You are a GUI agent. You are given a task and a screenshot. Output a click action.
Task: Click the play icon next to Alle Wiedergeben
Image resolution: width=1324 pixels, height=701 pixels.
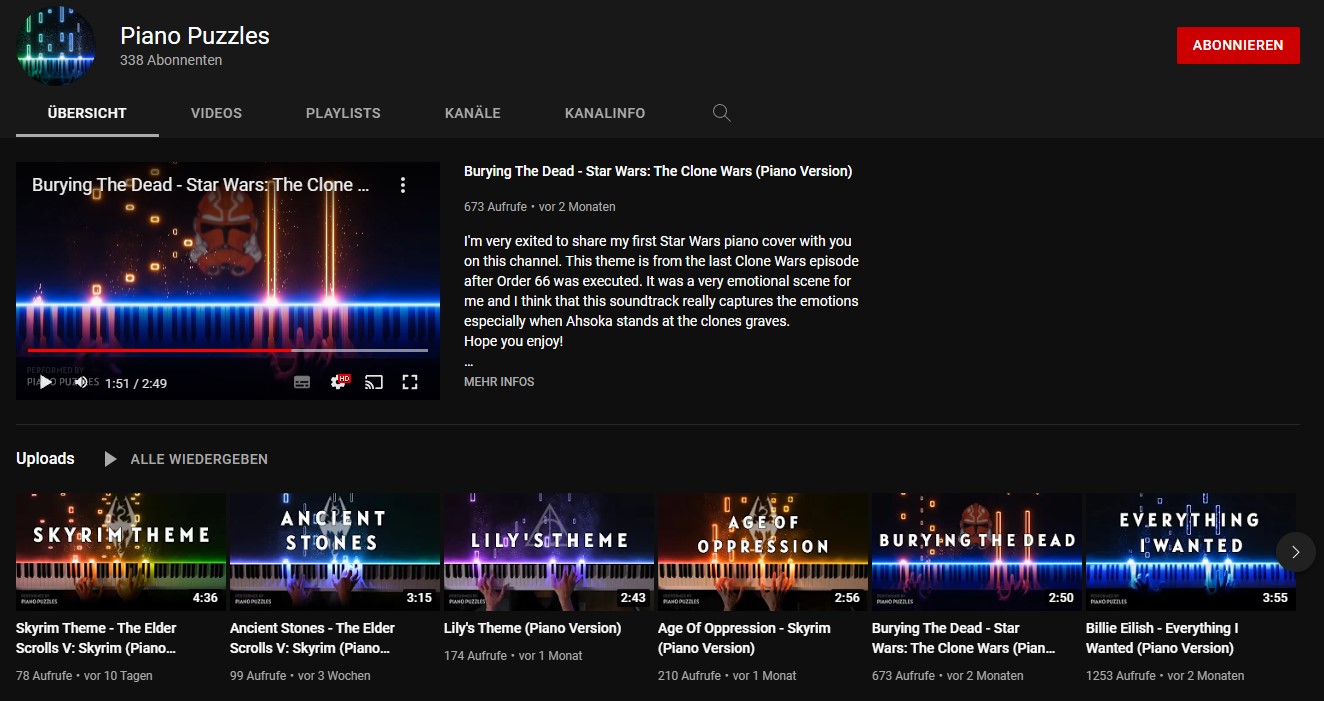(x=111, y=459)
